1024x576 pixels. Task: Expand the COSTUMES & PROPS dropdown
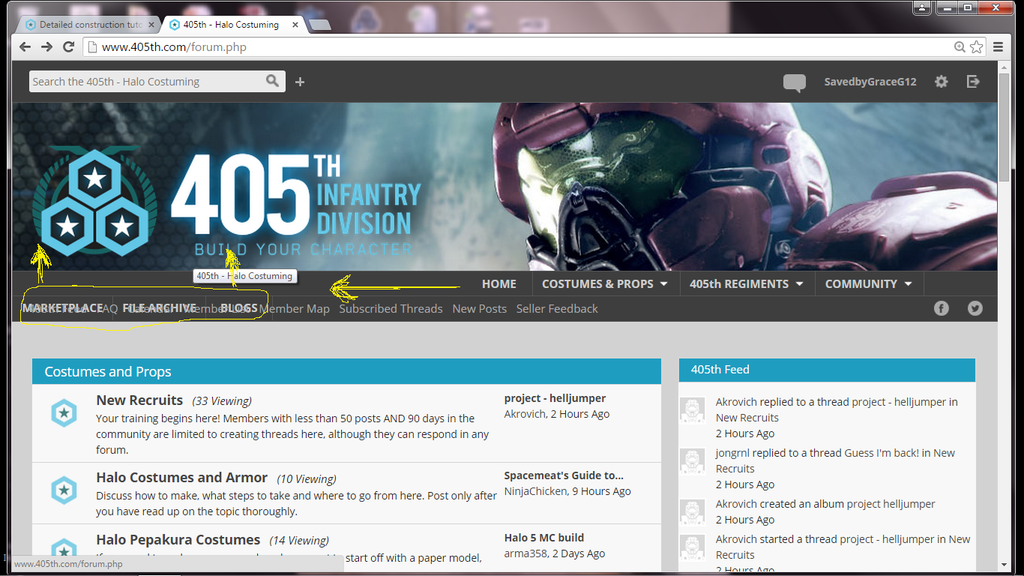605,284
